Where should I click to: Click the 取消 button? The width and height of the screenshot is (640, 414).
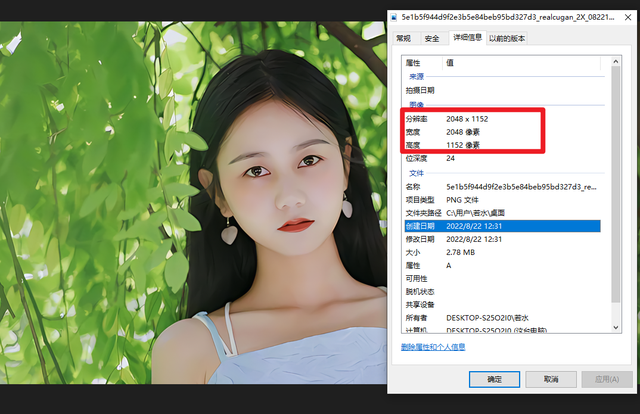[551, 379]
